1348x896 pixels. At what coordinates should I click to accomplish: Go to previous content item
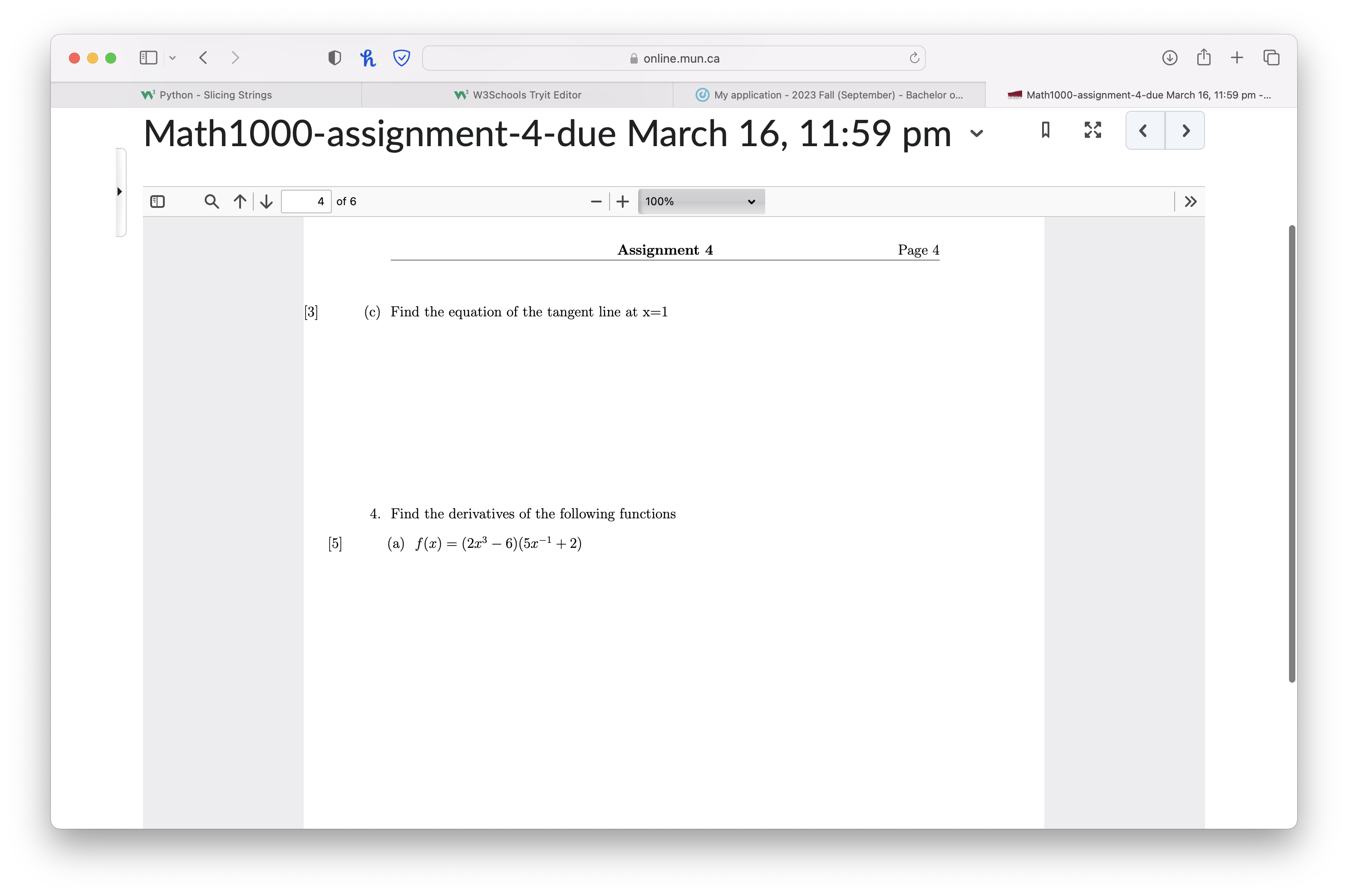[1145, 131]
